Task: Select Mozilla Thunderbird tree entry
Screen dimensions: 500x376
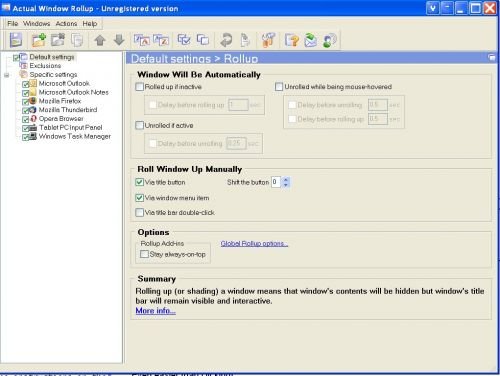Action: [x=68, y=110]
